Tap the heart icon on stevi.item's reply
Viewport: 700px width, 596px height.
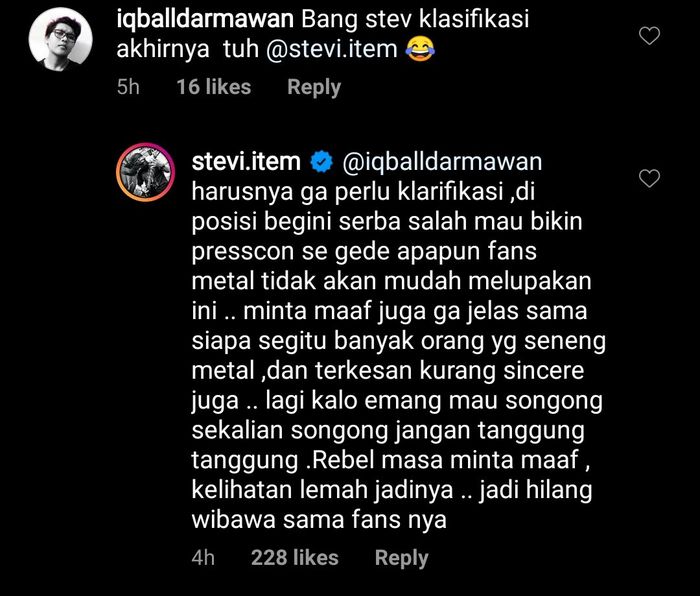click(649, 179)
